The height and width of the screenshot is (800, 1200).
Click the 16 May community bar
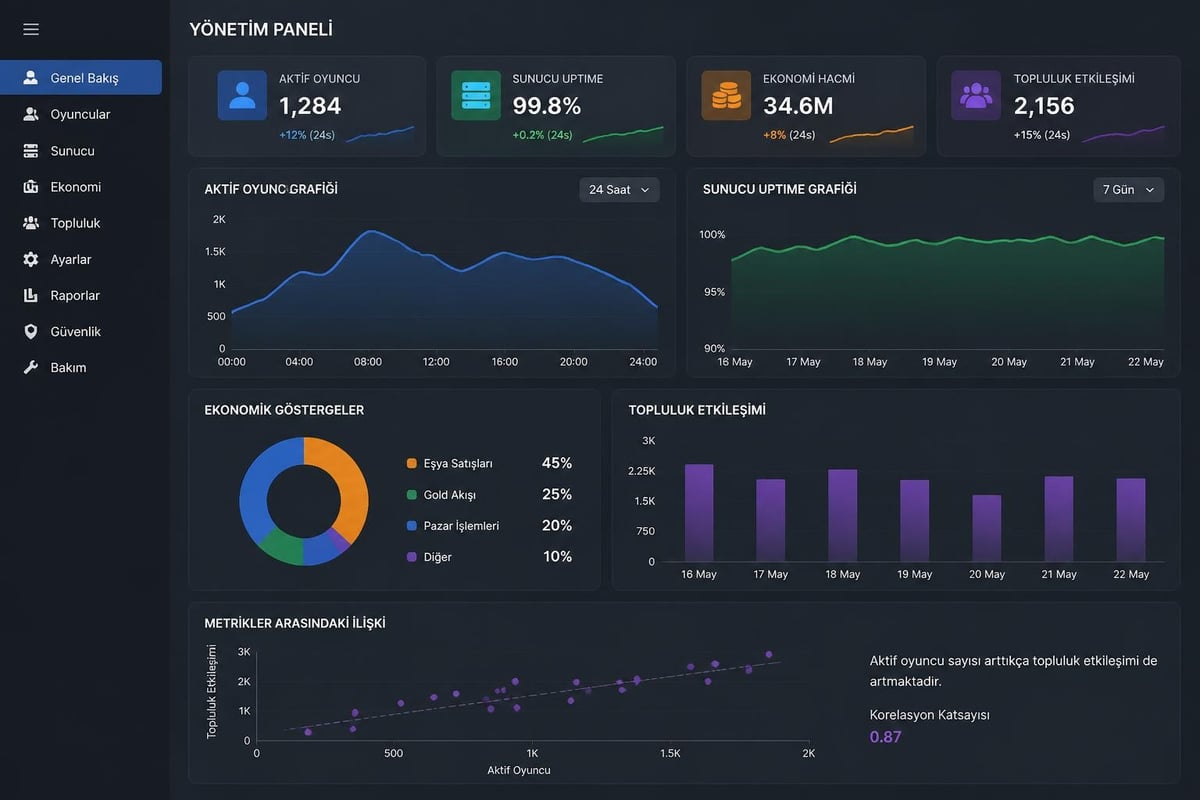point(699,512)
